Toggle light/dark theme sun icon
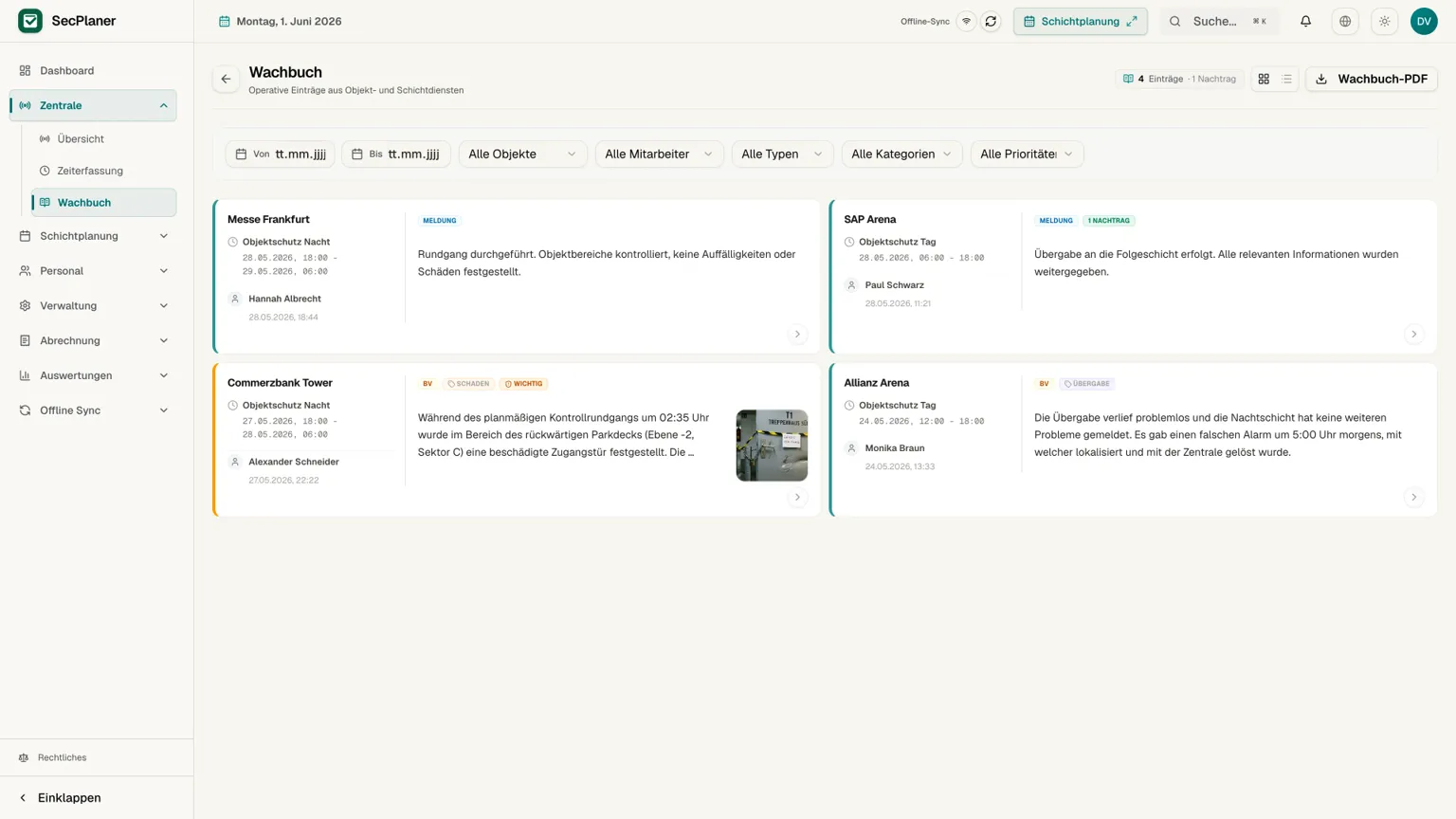1456x819 pixels. (1385, 21)
